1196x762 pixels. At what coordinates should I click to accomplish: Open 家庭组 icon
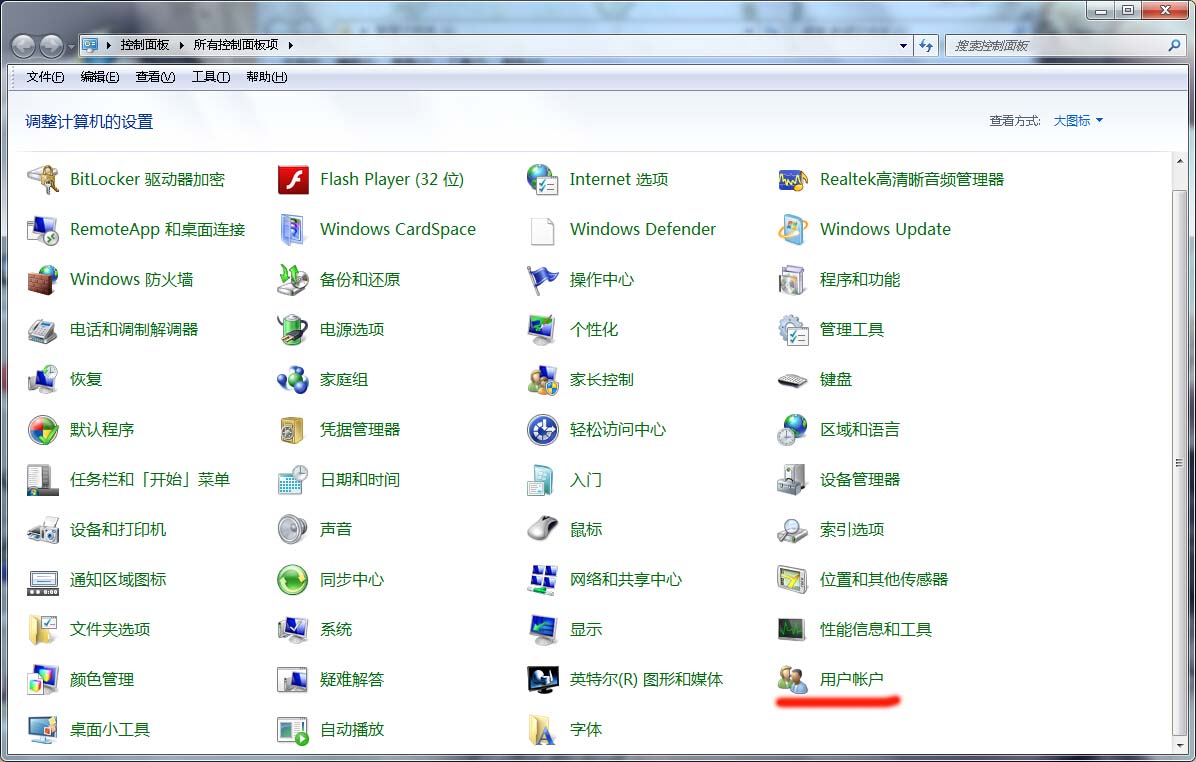(293, 380)
